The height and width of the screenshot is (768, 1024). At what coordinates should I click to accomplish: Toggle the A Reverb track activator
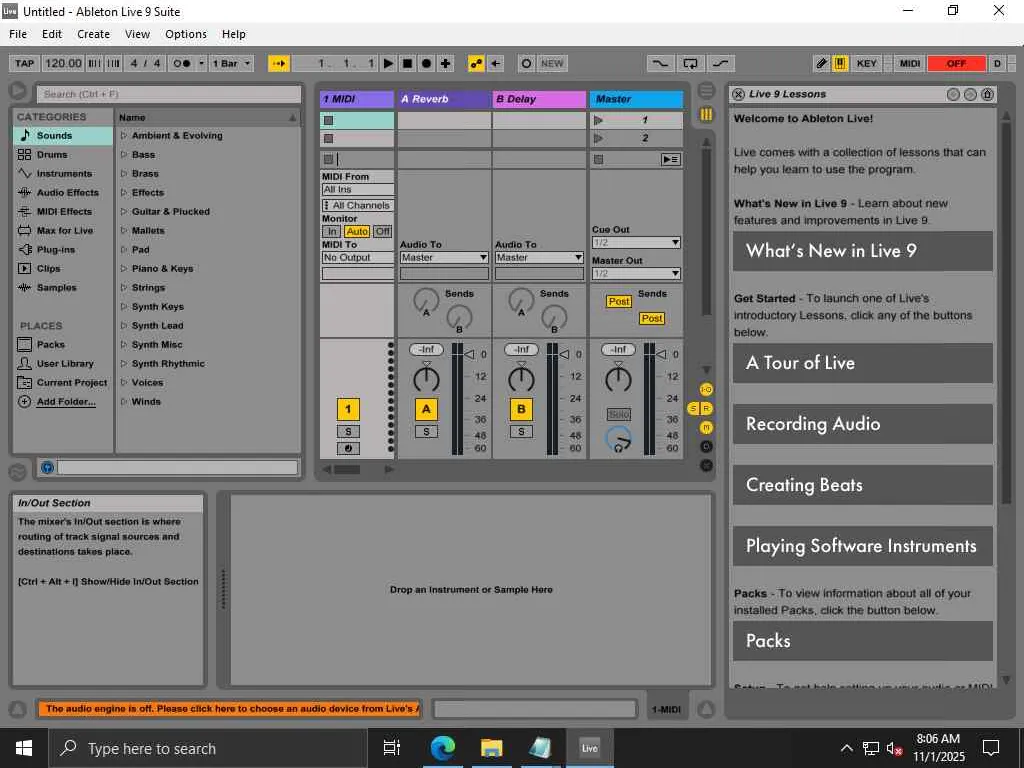point(426,409)
